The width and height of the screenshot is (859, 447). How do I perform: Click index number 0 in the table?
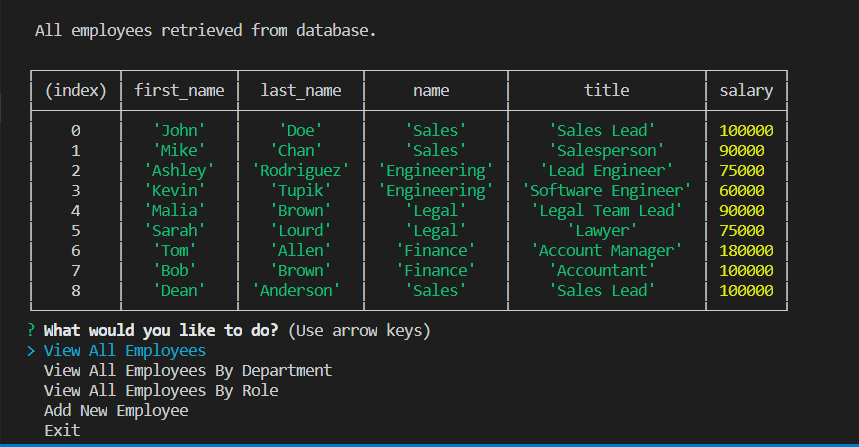click(76, 130)
